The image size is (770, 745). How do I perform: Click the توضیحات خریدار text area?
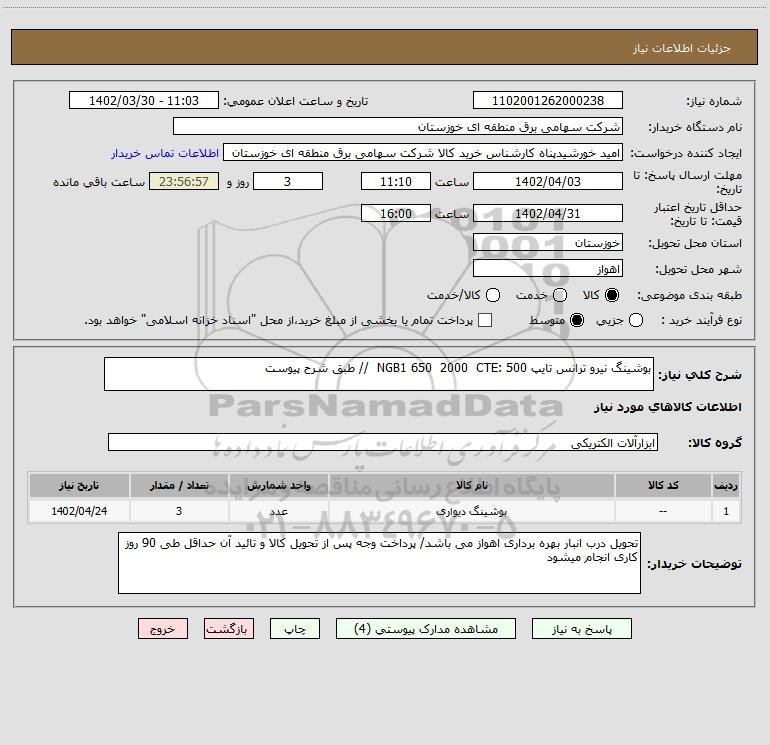pos(379,563)
